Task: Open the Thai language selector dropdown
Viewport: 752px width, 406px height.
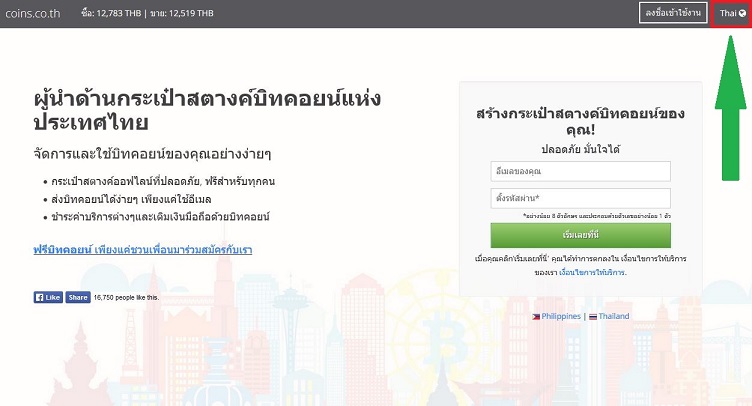Action: pyautogui.click(x=732, y=13)
